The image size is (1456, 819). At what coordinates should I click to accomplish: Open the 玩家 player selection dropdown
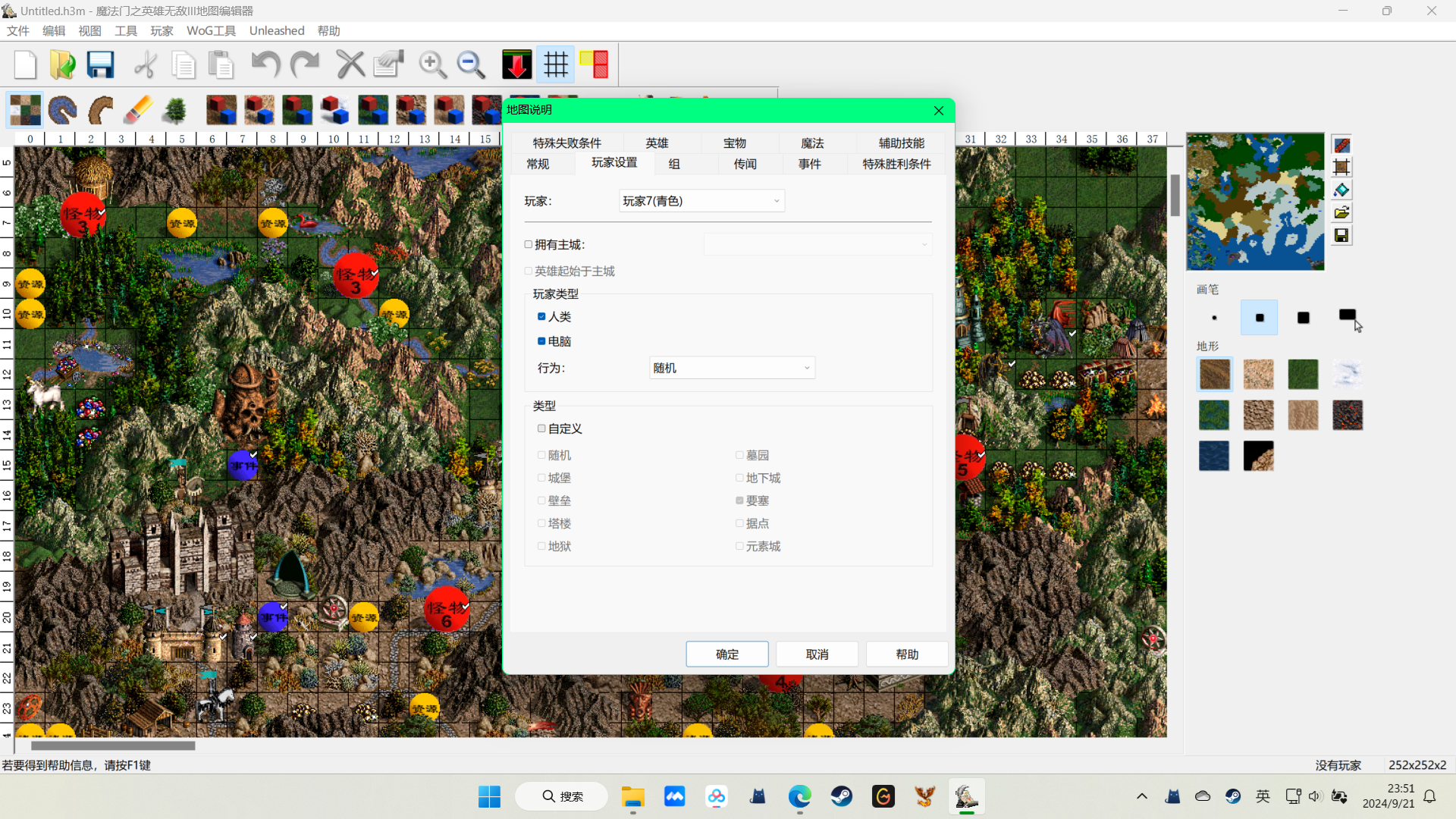[x=701, y=201]
